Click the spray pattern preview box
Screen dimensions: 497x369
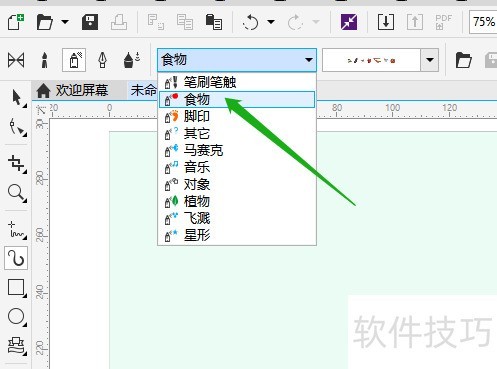pos(371,60)
